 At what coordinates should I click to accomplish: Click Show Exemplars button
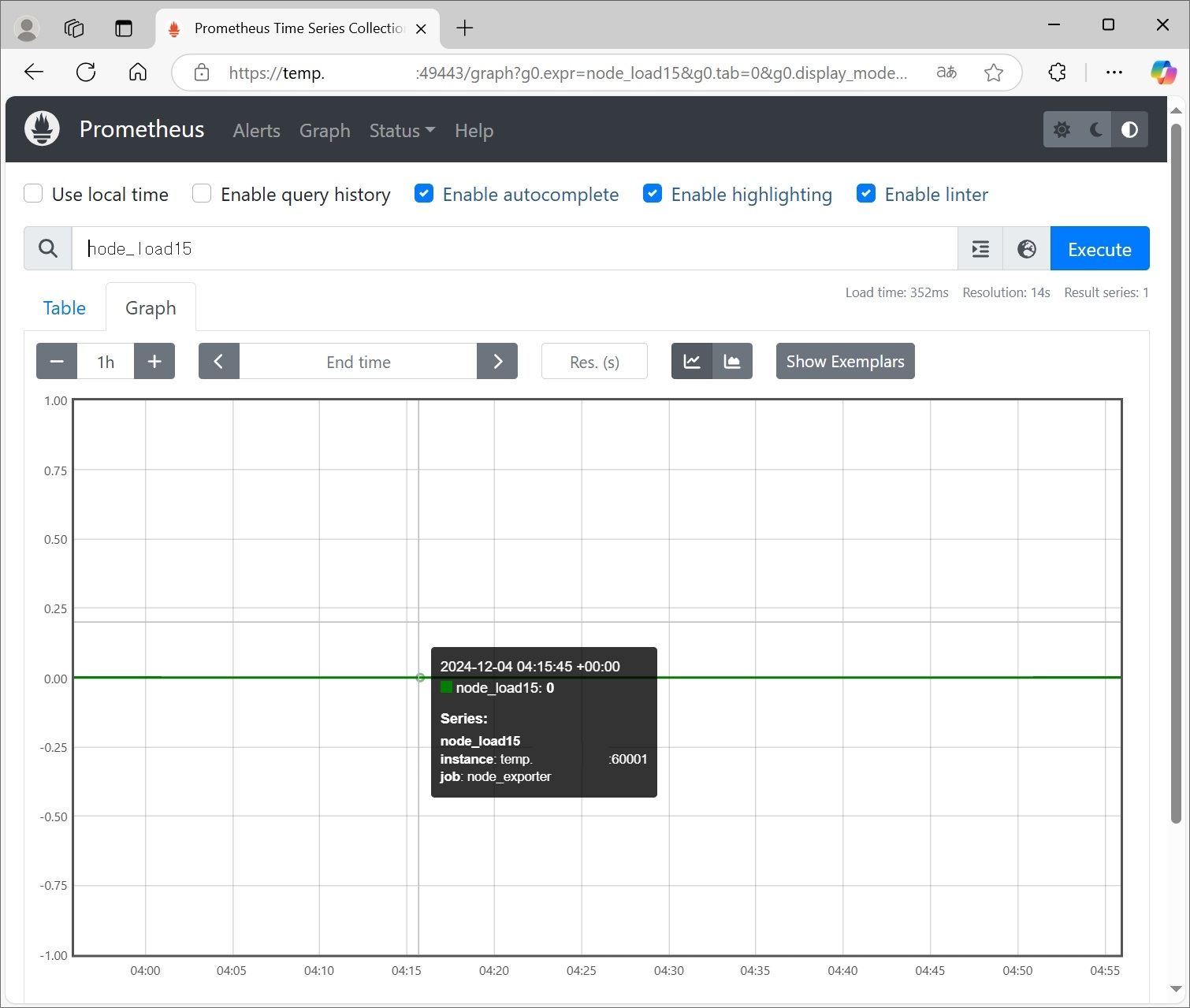[845, 362]
